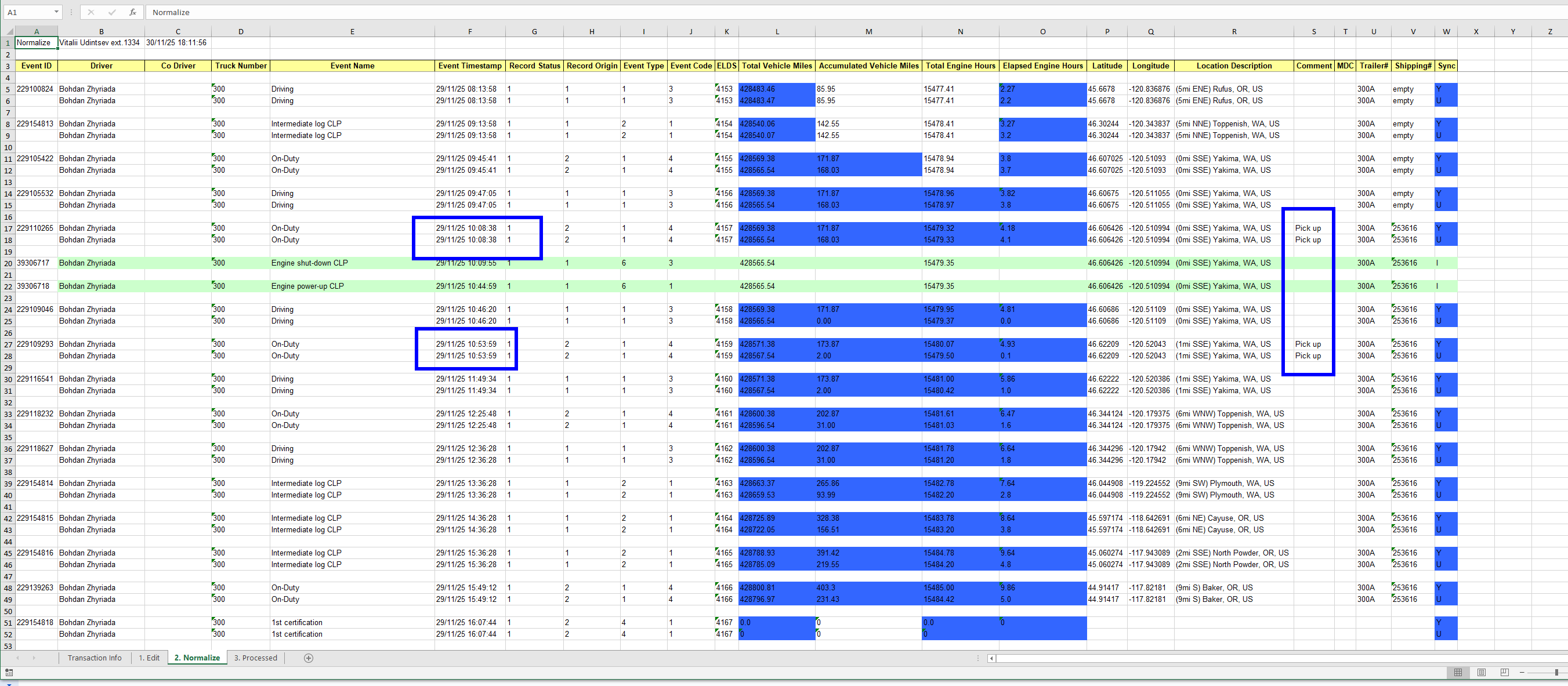Click the Cancel X in formula bar
This screenshot has width=1568, height=686.
(90, 12)
